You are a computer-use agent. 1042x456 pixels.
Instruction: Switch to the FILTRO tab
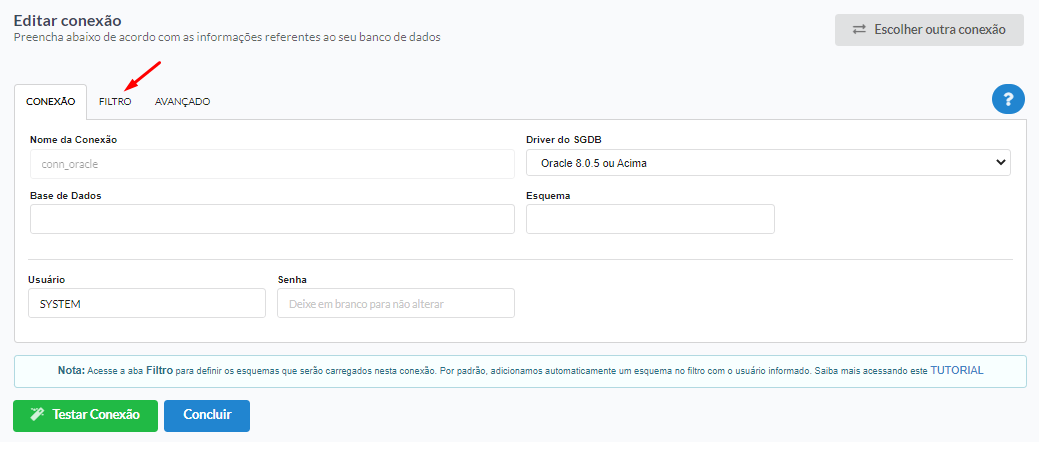point(115,102)
